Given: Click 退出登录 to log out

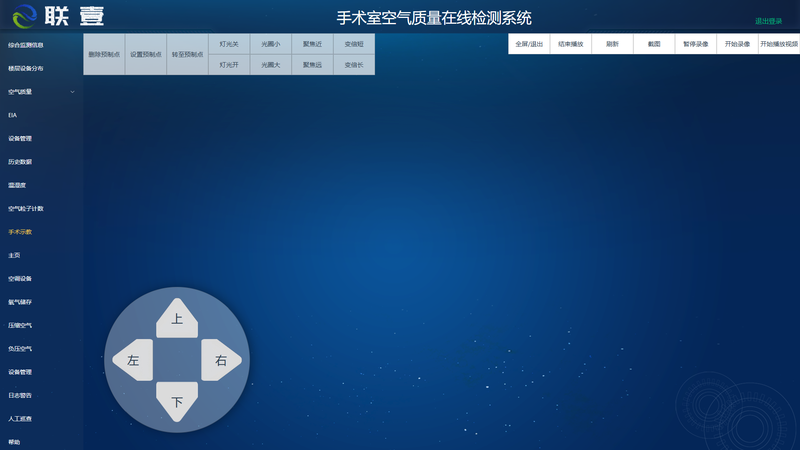Looking at the screenshot, I should coord(768,20).
